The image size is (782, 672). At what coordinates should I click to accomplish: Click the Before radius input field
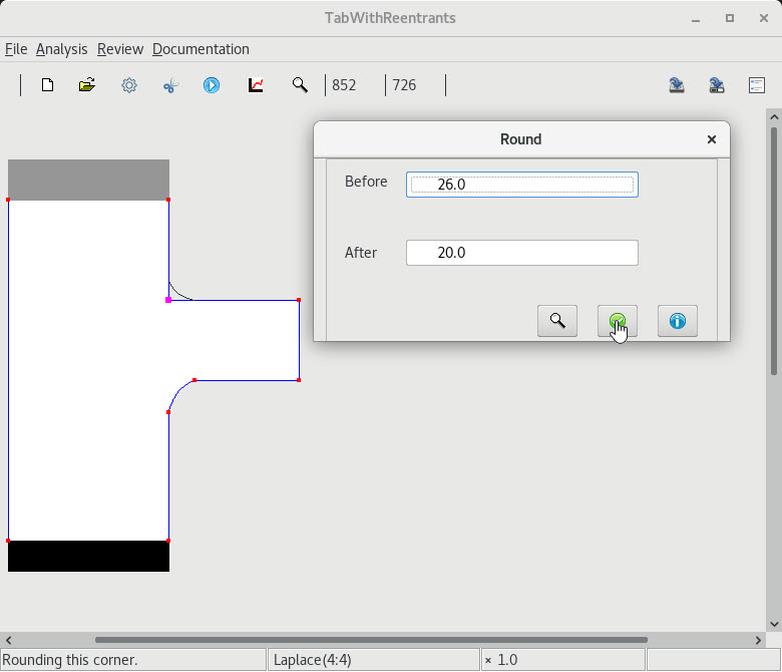[x=521, y=184]
